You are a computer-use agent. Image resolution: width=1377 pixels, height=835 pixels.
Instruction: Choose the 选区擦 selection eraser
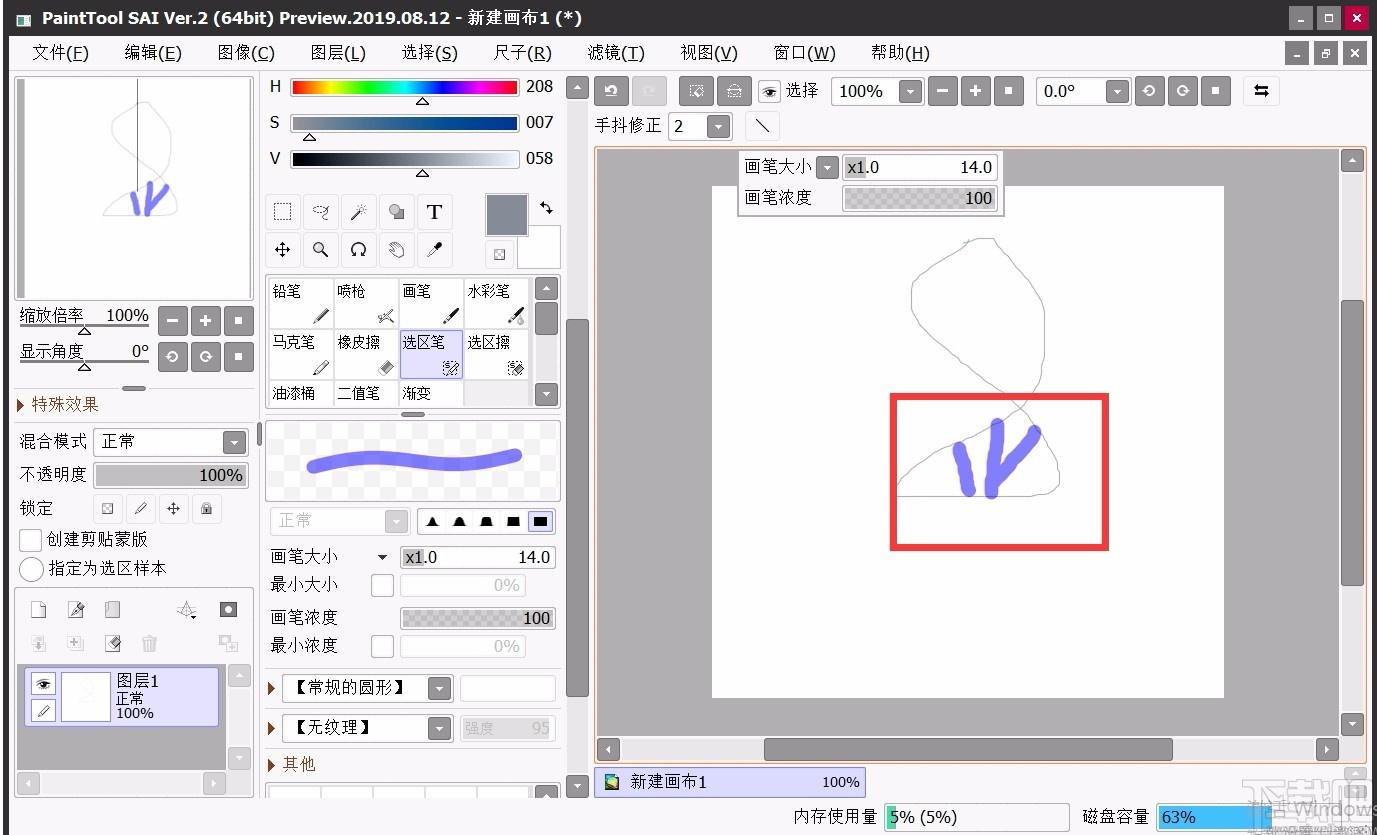point(496,355)
